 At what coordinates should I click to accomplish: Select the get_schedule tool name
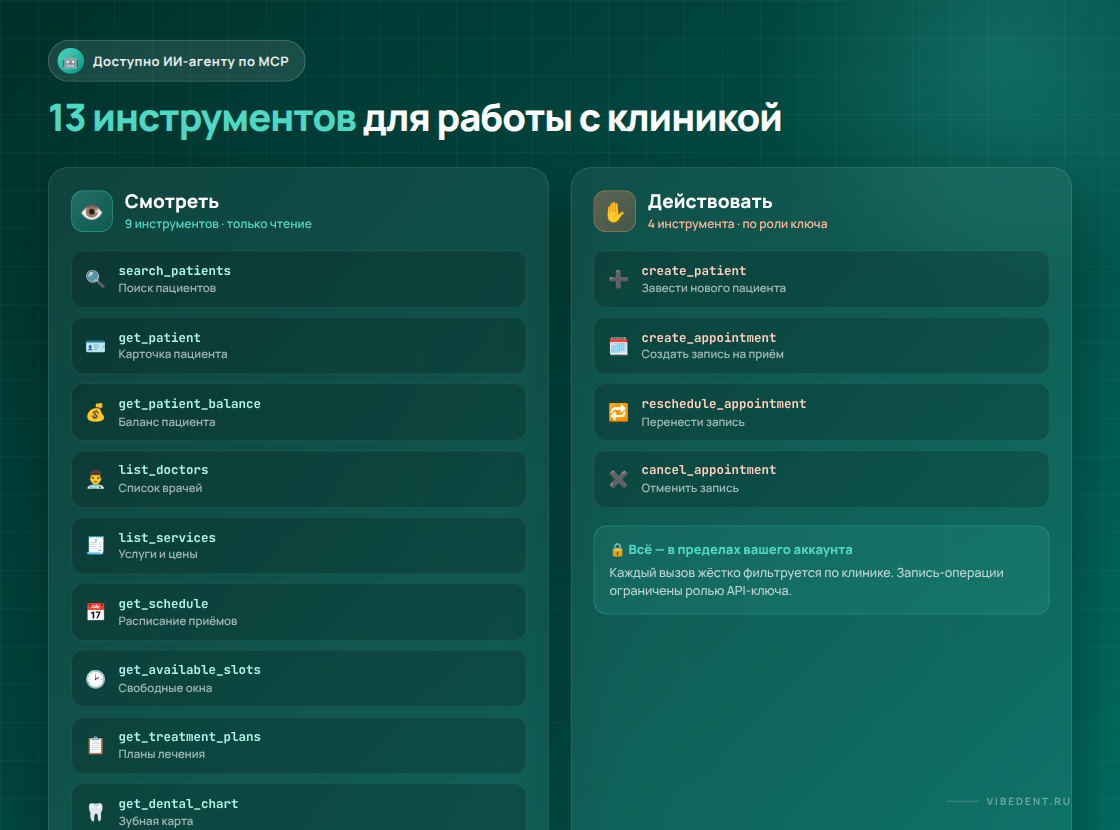[x=163, y=604]
